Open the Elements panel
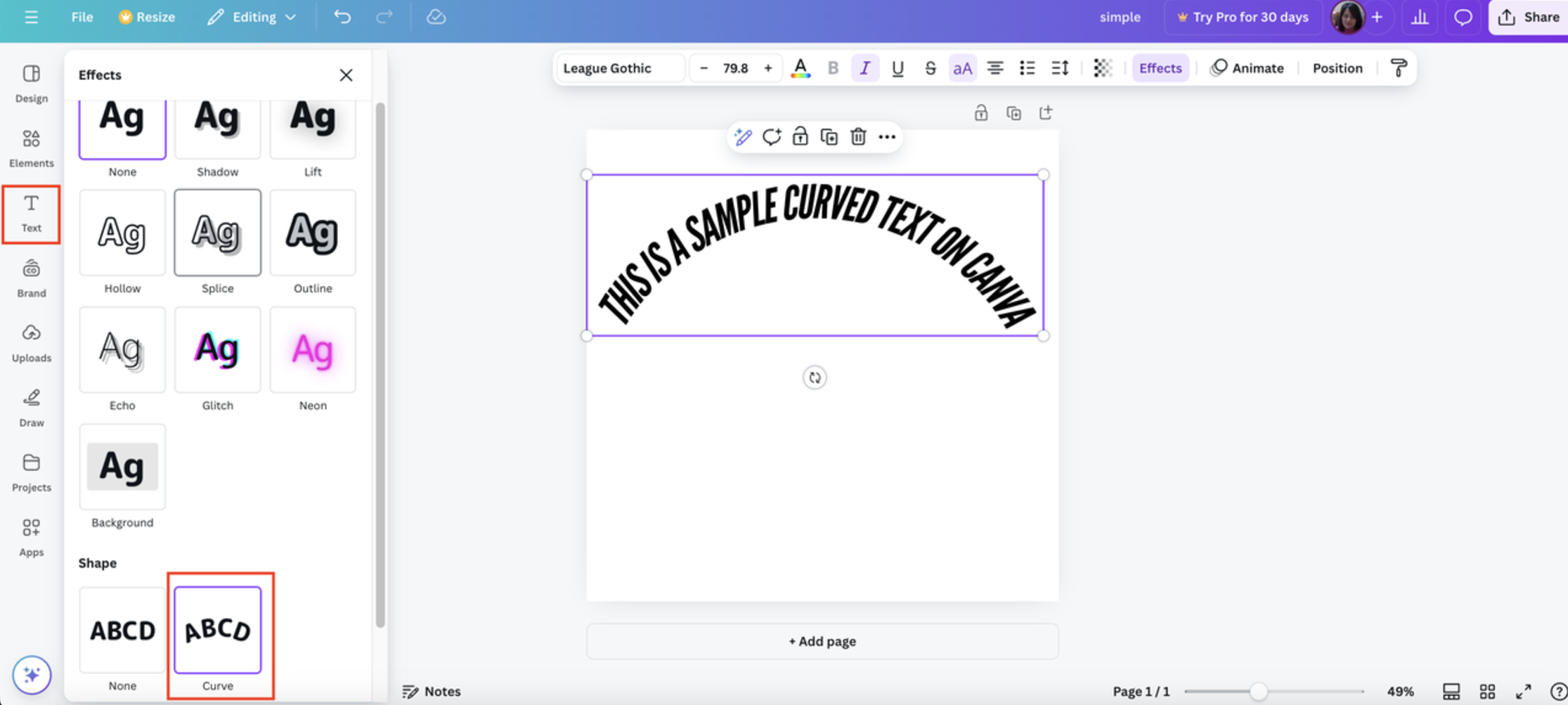The image size is (1568, 705). [x=31, y=148]
